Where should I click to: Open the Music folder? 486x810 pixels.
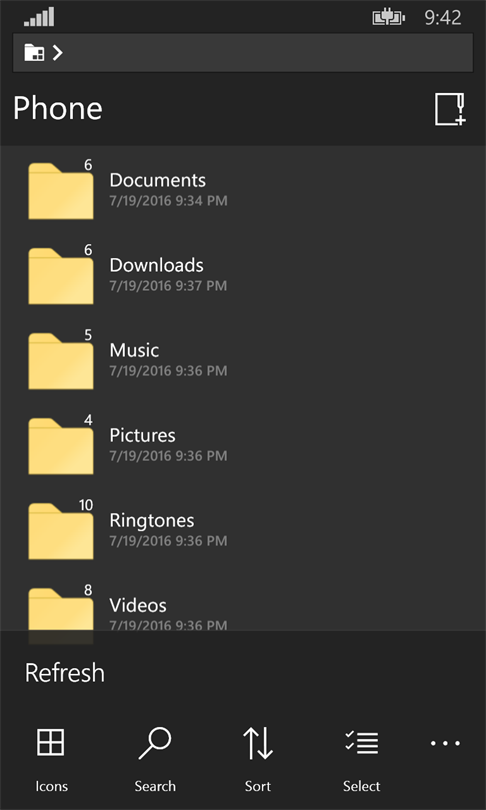click(x=243, y=360)
